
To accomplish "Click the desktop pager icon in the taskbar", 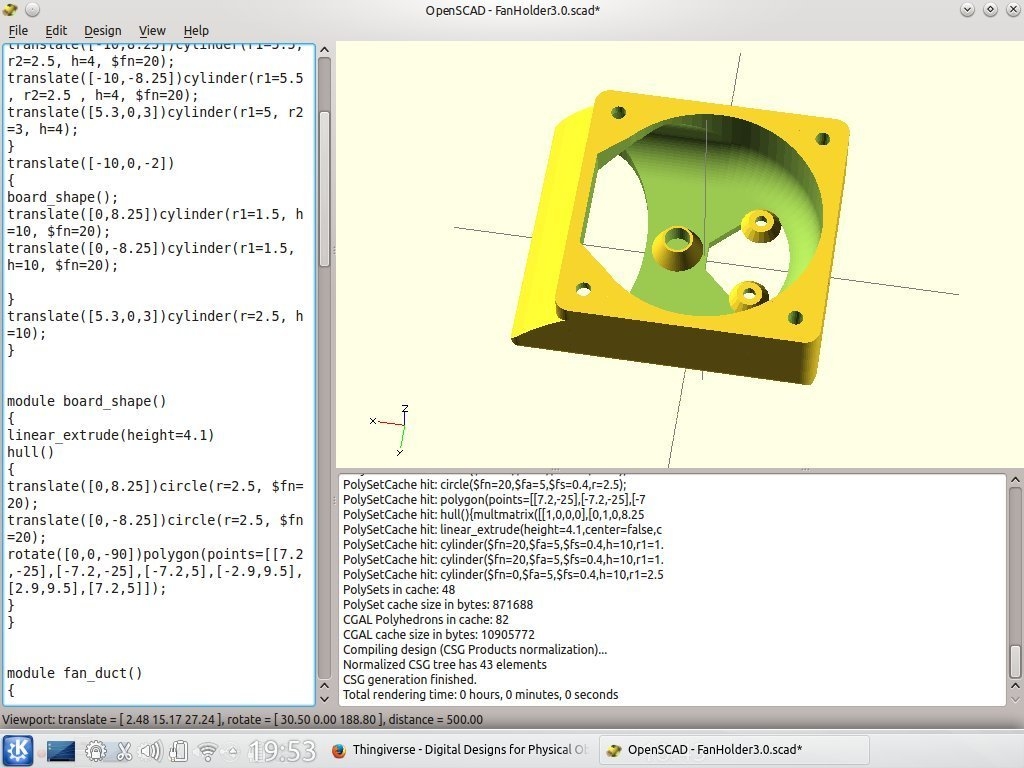I will click(61, 750).
